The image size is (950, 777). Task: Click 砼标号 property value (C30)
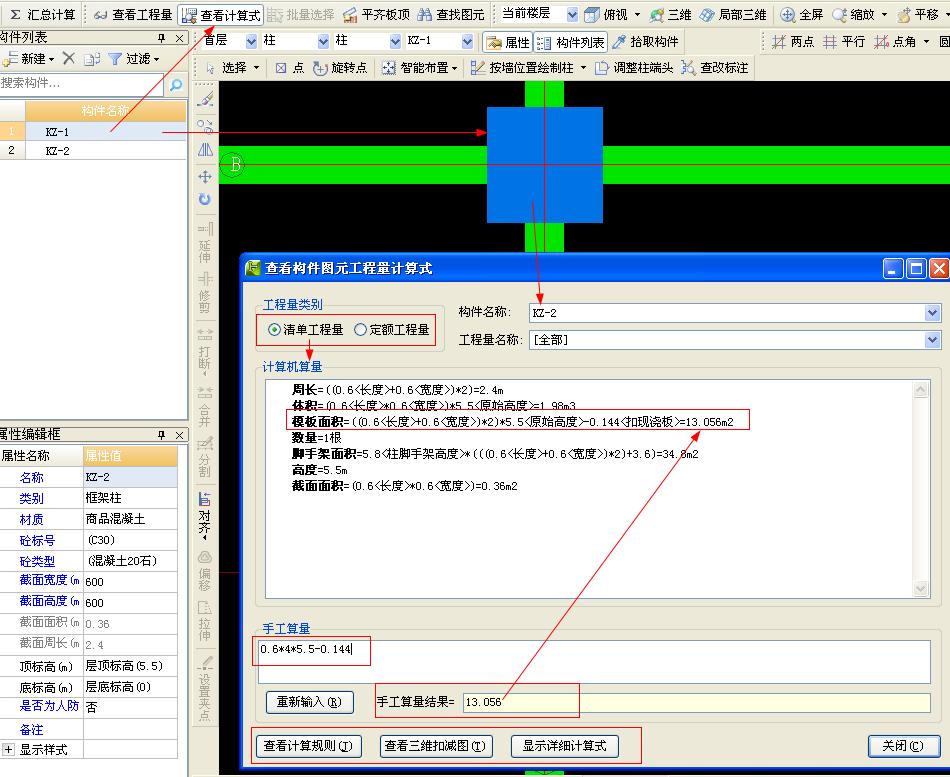130,540
